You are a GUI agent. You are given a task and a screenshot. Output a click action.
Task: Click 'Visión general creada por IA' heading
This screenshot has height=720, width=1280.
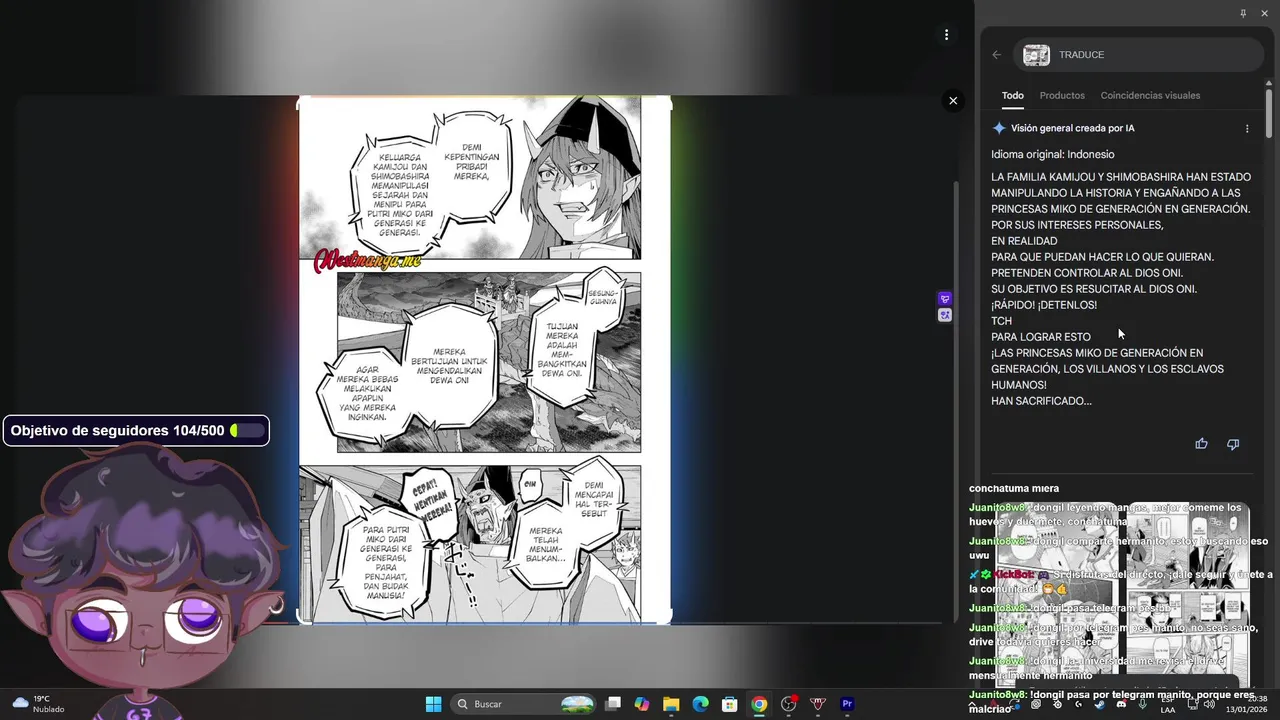[1072, 128]
